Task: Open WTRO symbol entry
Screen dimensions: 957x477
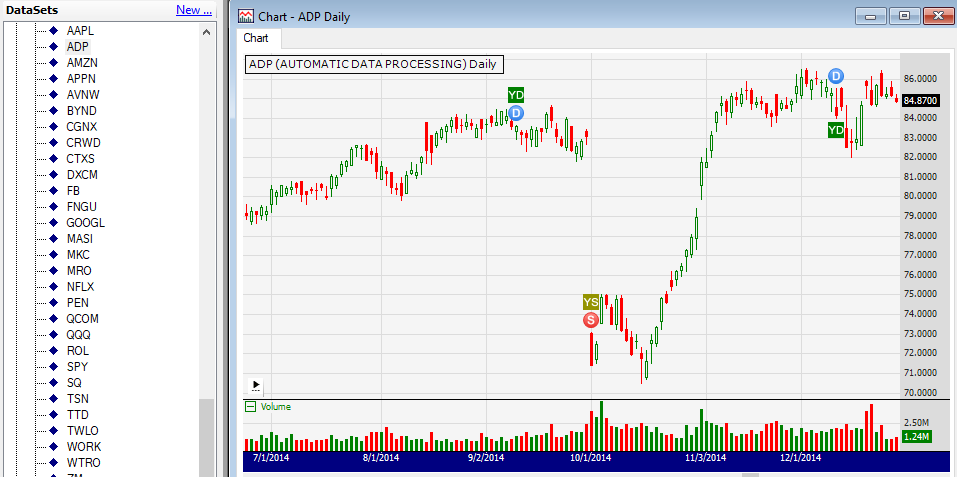Action: click(84, 463)
